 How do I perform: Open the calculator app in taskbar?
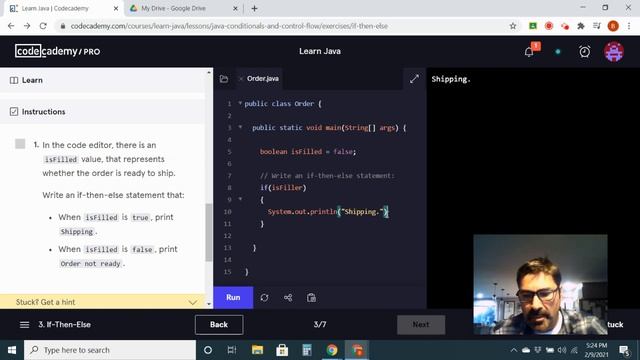(x=307, y=350)
